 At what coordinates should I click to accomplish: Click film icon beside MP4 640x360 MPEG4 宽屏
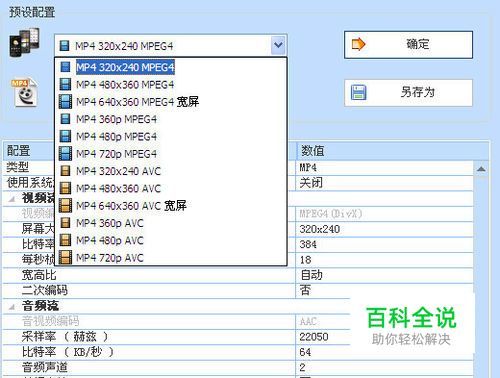[x=65, y=102]
